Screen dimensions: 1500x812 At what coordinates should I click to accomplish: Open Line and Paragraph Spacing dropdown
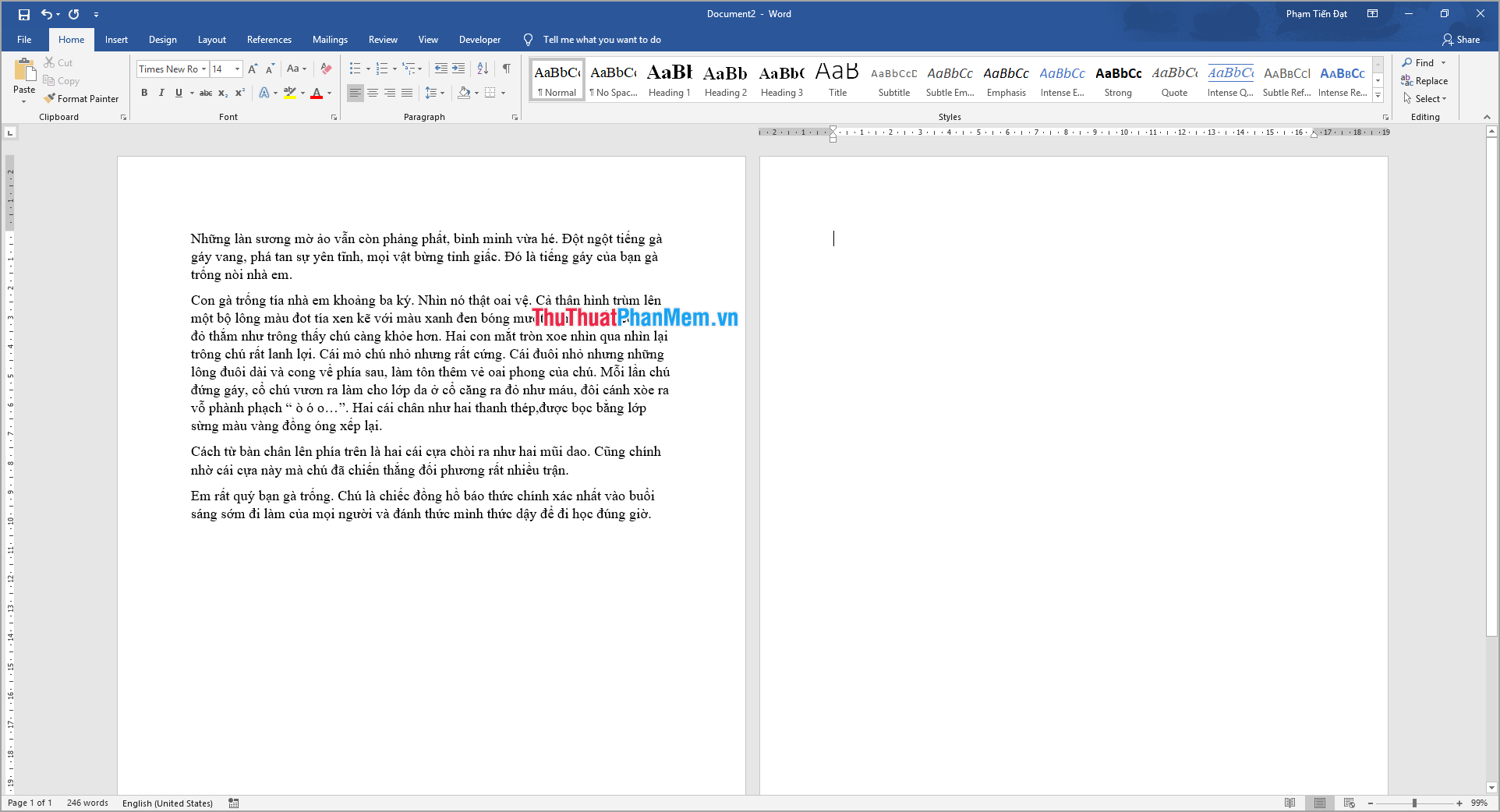point(434,93)
